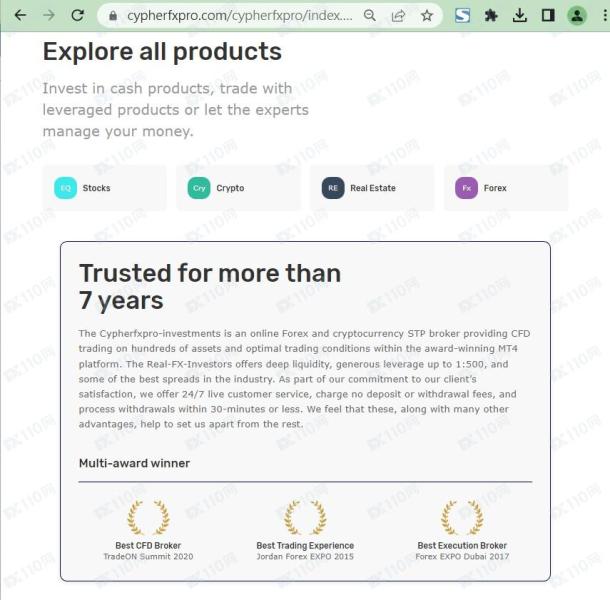610x600 pixels.
Task: Click the share page icon
Action: coord(398,16)
